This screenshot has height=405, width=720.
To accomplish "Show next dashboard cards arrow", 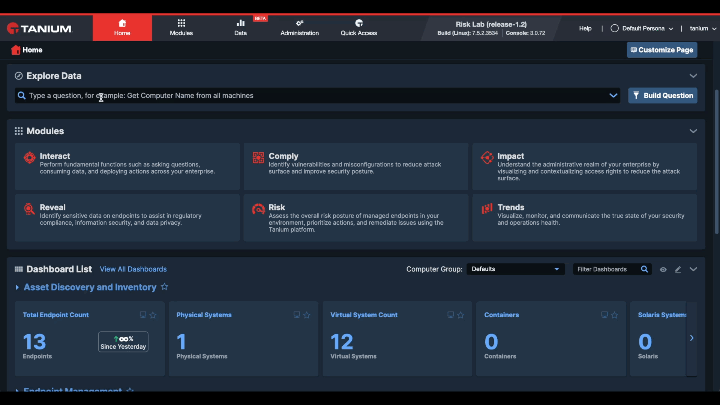I will (692, 338).
